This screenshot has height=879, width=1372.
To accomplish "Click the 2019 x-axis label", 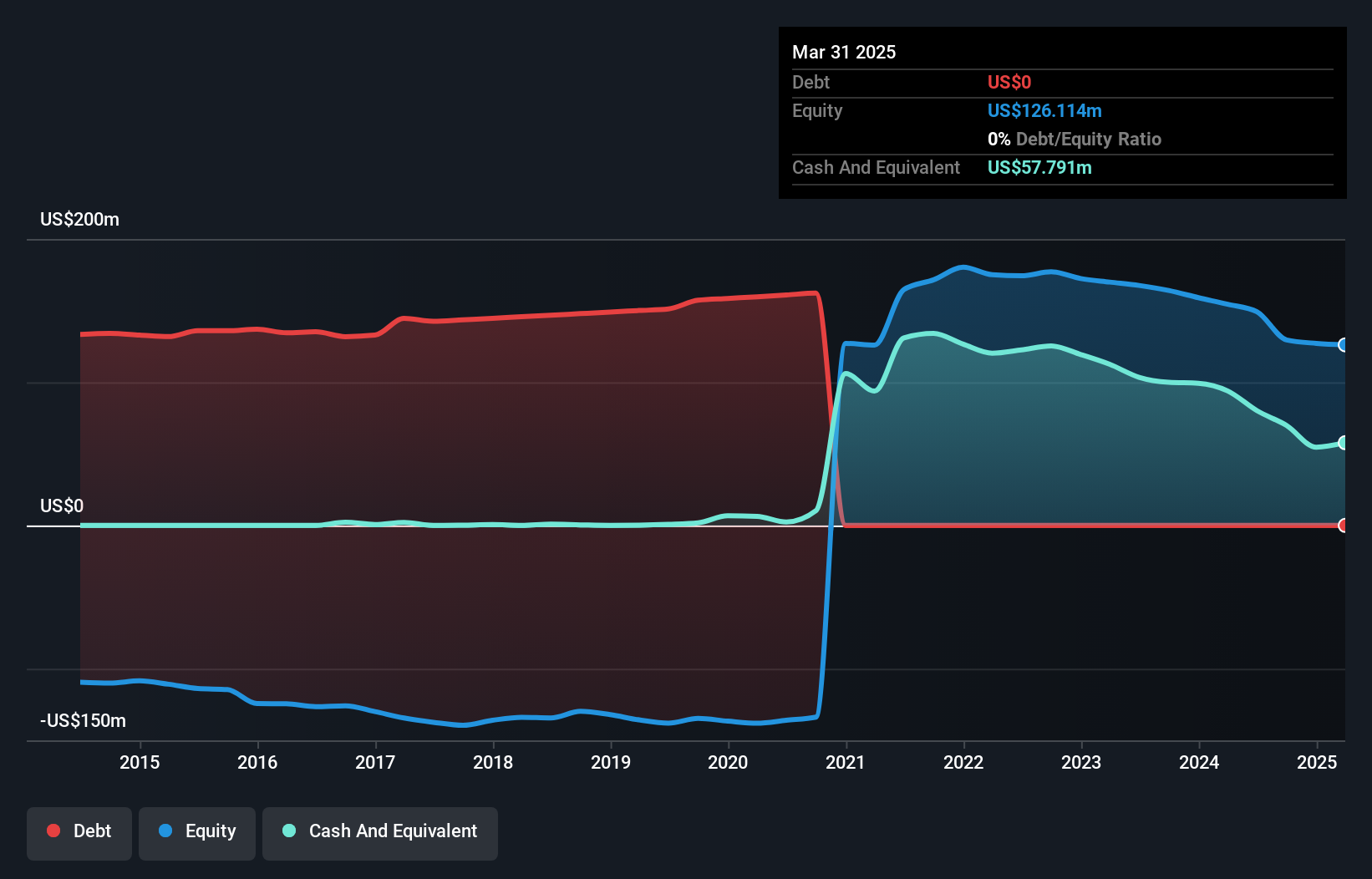I will [611, 762].
